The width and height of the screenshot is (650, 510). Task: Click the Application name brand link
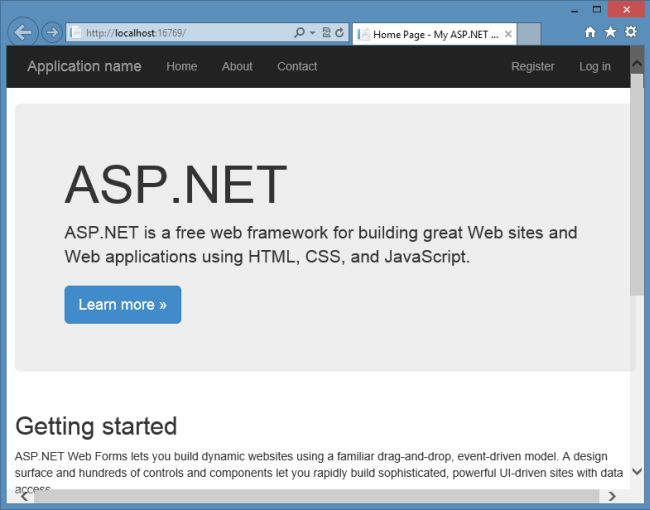click(84, 66)
